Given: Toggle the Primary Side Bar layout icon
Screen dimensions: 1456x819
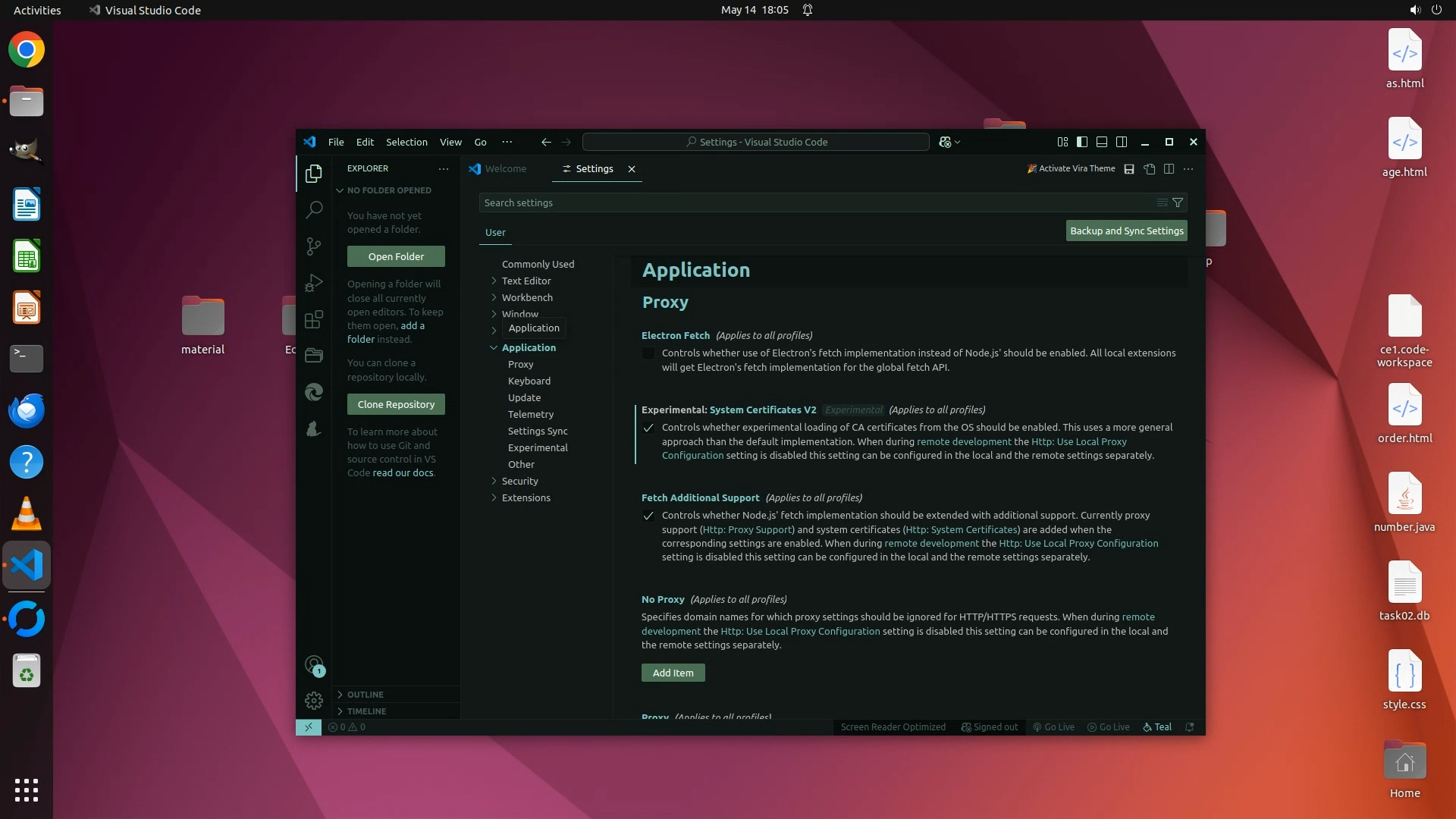Looking at the screenshot, I should point(1082,142).
